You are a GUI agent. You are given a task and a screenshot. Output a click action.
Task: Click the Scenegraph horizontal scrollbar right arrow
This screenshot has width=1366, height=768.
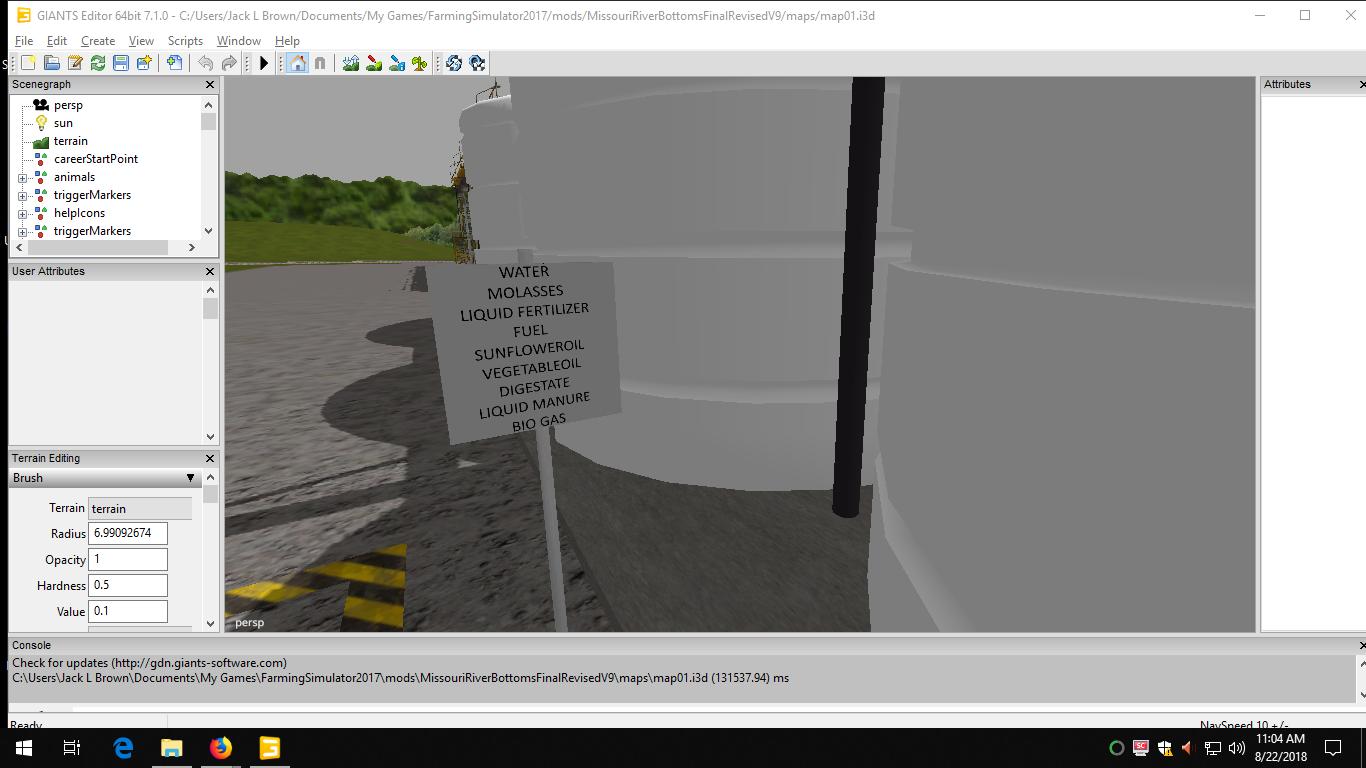click(x=191, y=247)
